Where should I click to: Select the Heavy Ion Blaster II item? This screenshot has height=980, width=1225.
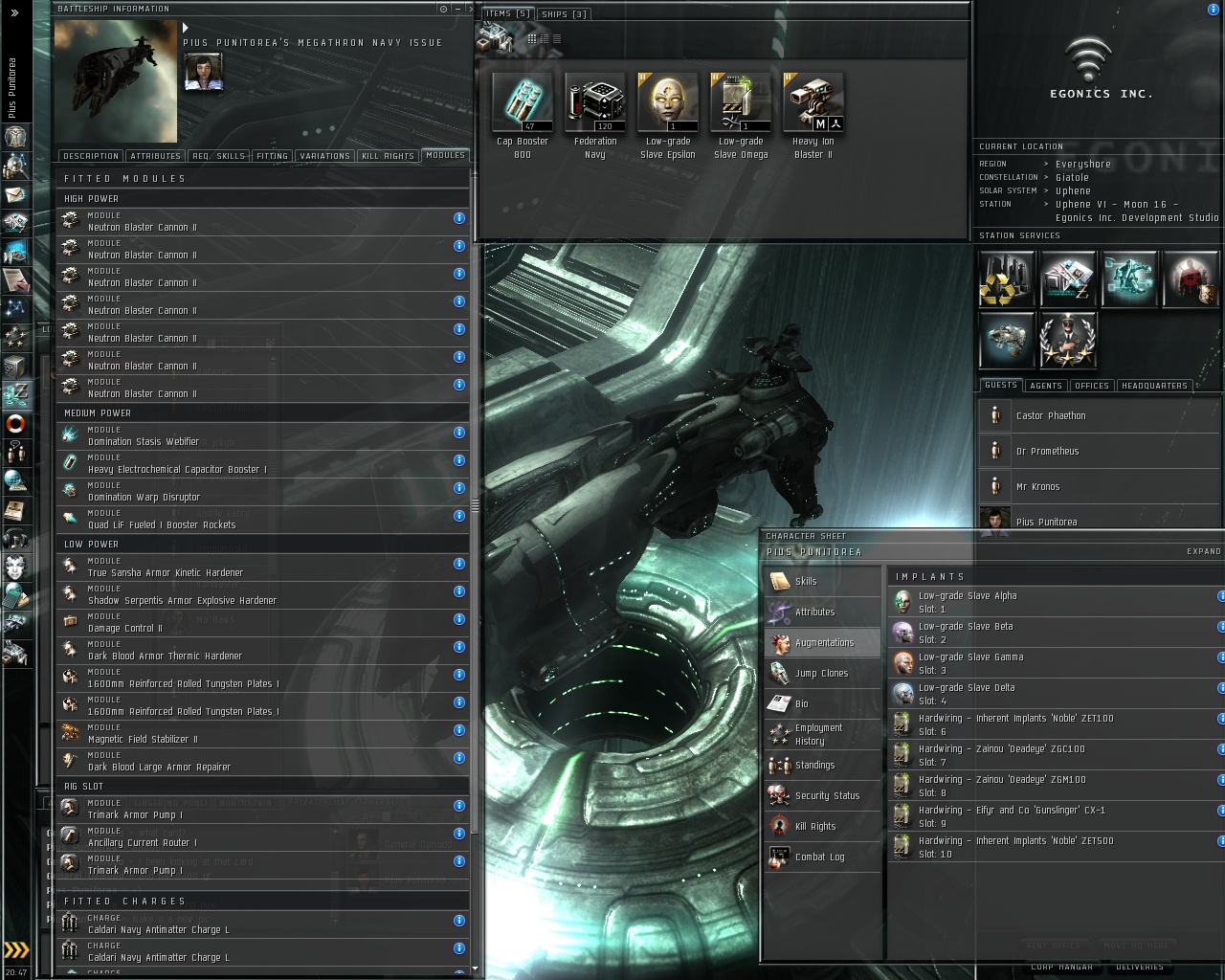click(x=813, y=116)
